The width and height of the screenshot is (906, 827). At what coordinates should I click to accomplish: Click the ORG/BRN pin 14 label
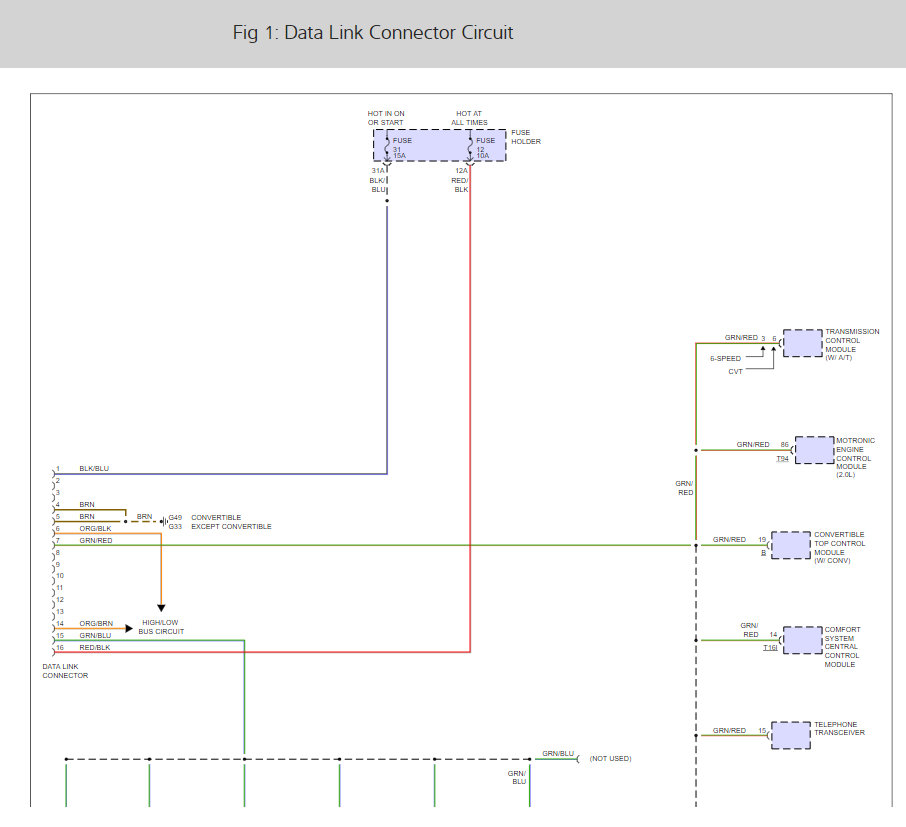[96, 624]
